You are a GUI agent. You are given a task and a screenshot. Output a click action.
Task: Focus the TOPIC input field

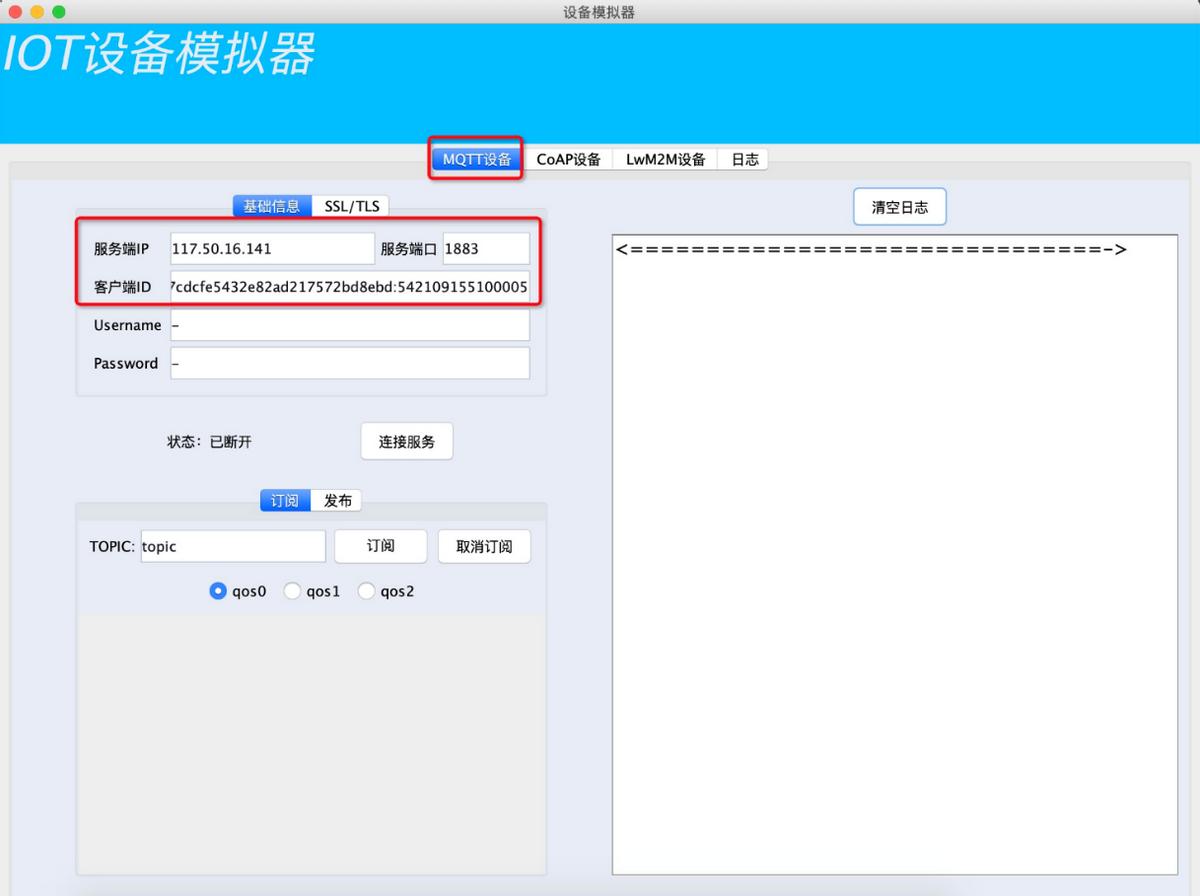233,546
